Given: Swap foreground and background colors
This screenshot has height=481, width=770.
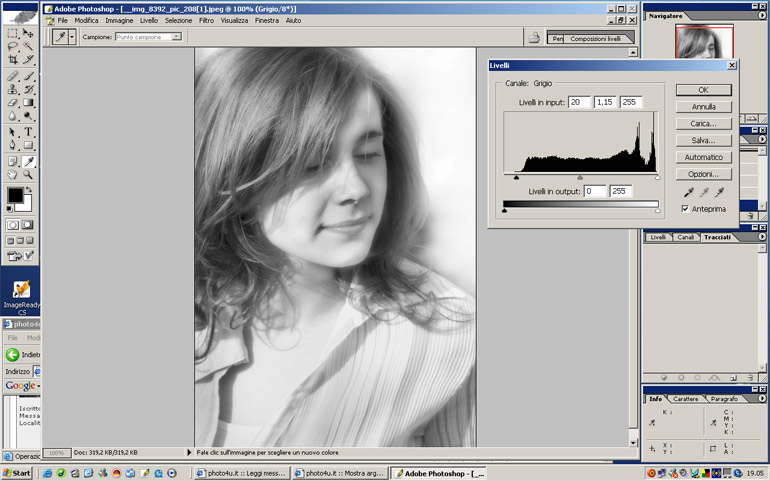Looking at the screenshot, I should 28,190.
